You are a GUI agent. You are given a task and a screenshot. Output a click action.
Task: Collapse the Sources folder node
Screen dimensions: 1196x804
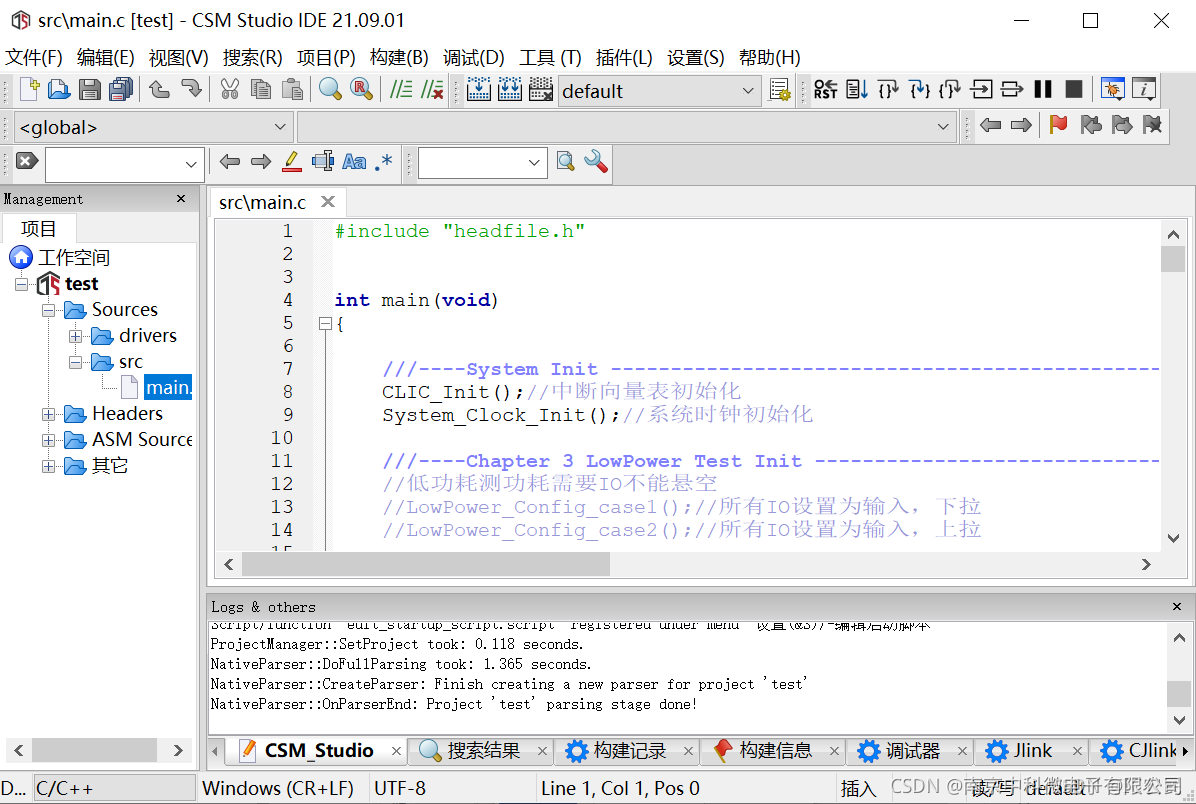[48, 310]
